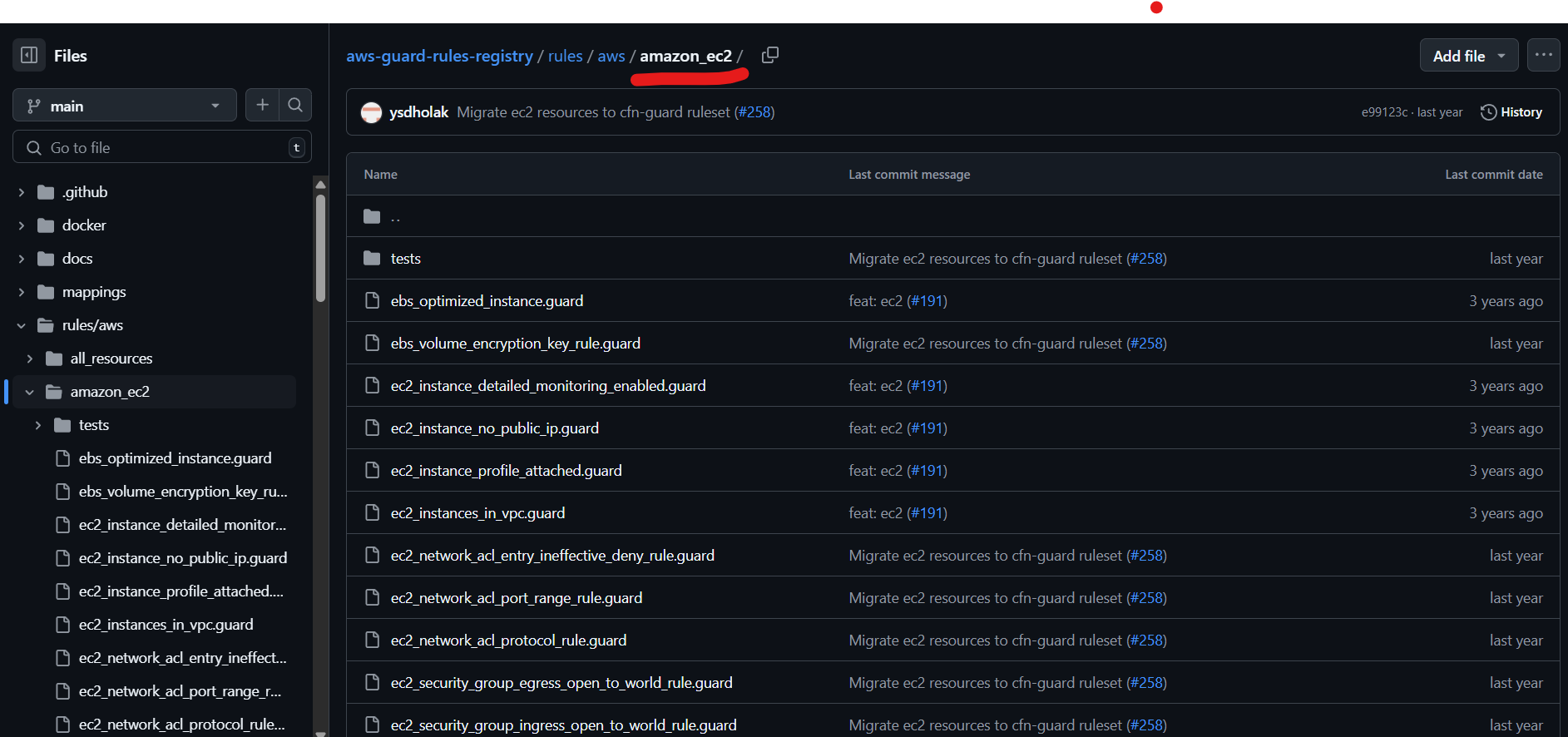The width and height of the screenshot is (1568, 737).
Task: Click aws-guard-rules-registry breadcrumb link
Action: coord(439,56)
